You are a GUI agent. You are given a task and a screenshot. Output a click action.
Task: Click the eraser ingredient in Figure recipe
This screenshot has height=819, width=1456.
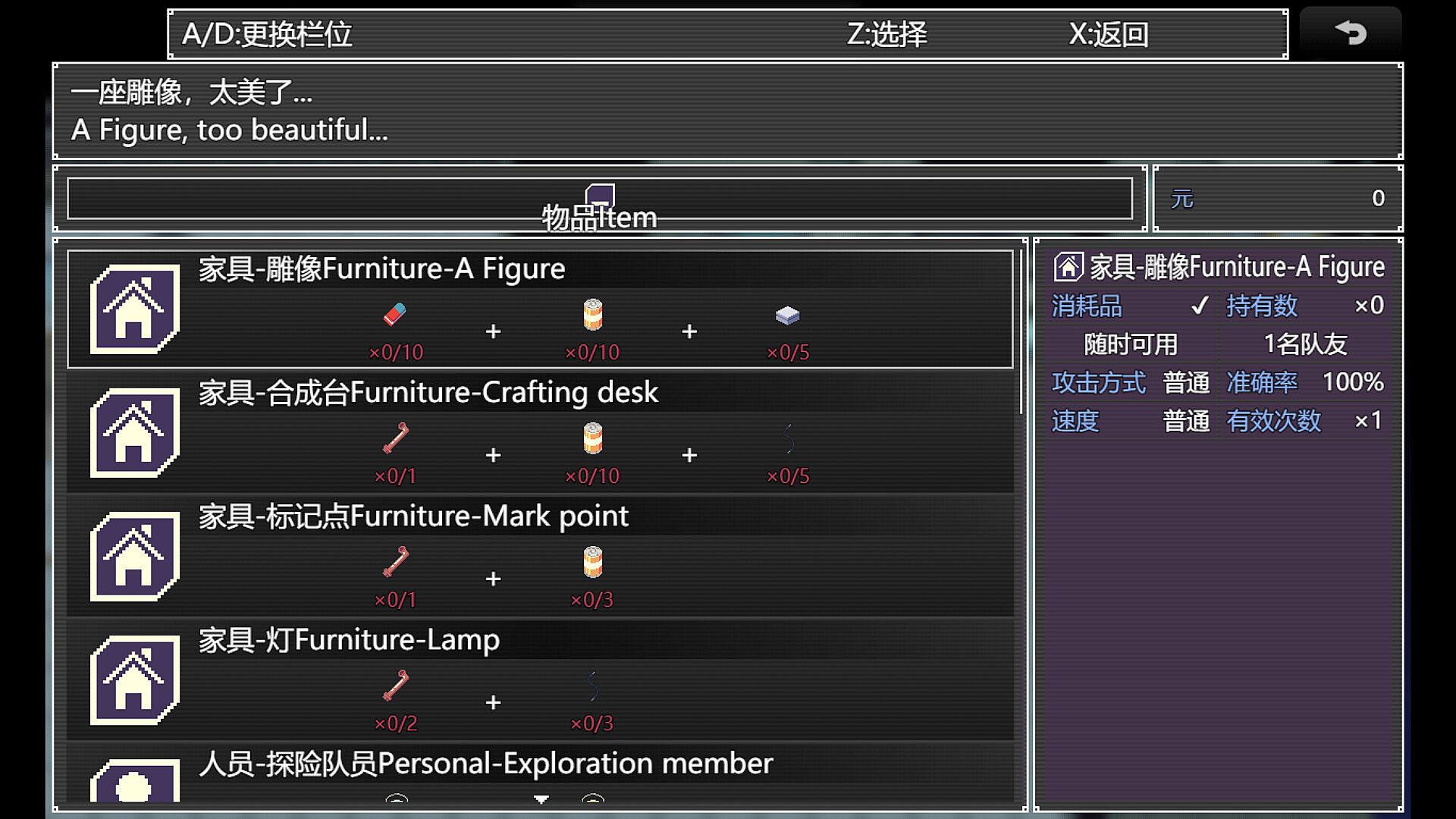click(x=395, y=314)
